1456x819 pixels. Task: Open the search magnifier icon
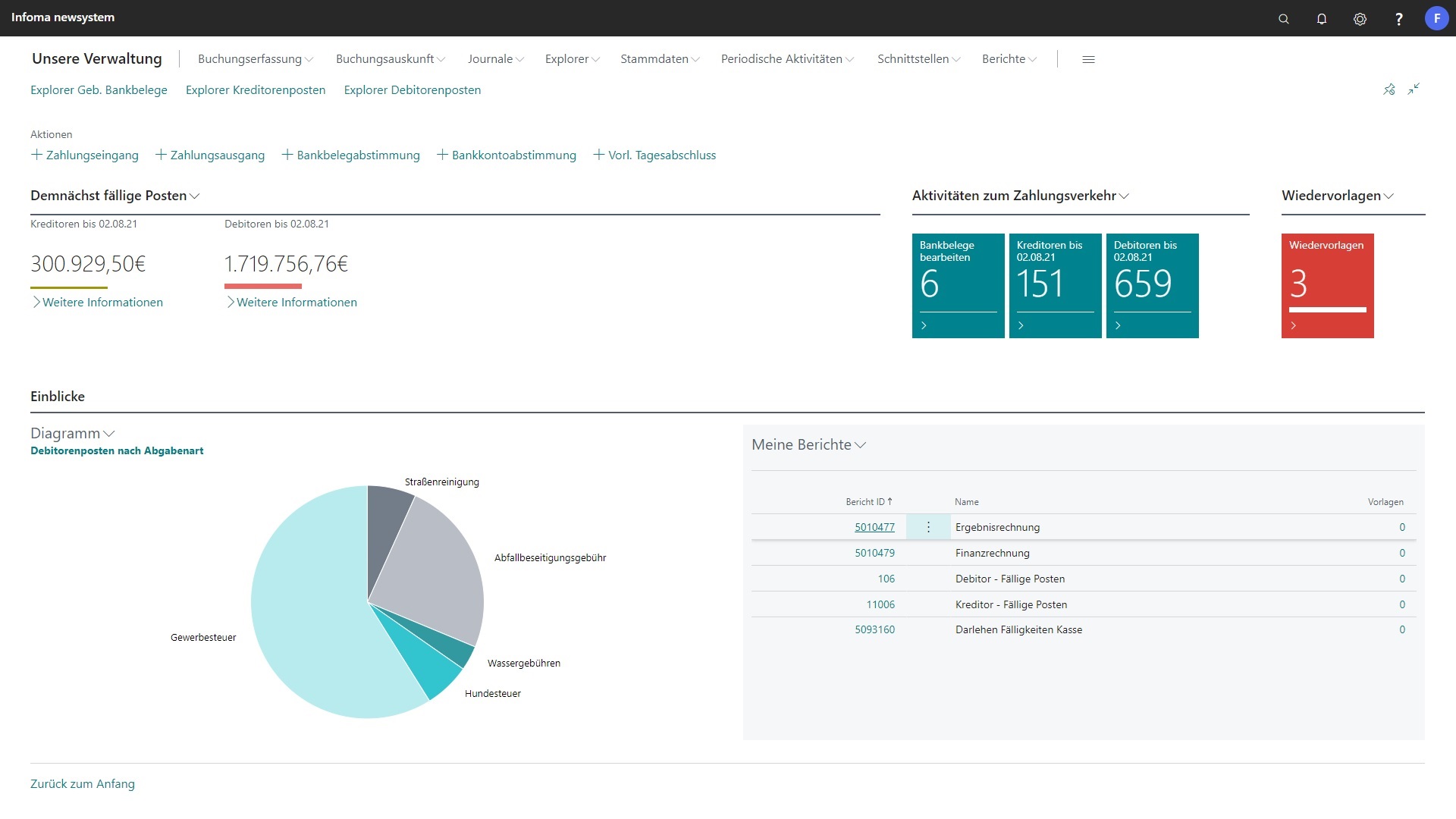(1283, 19)
